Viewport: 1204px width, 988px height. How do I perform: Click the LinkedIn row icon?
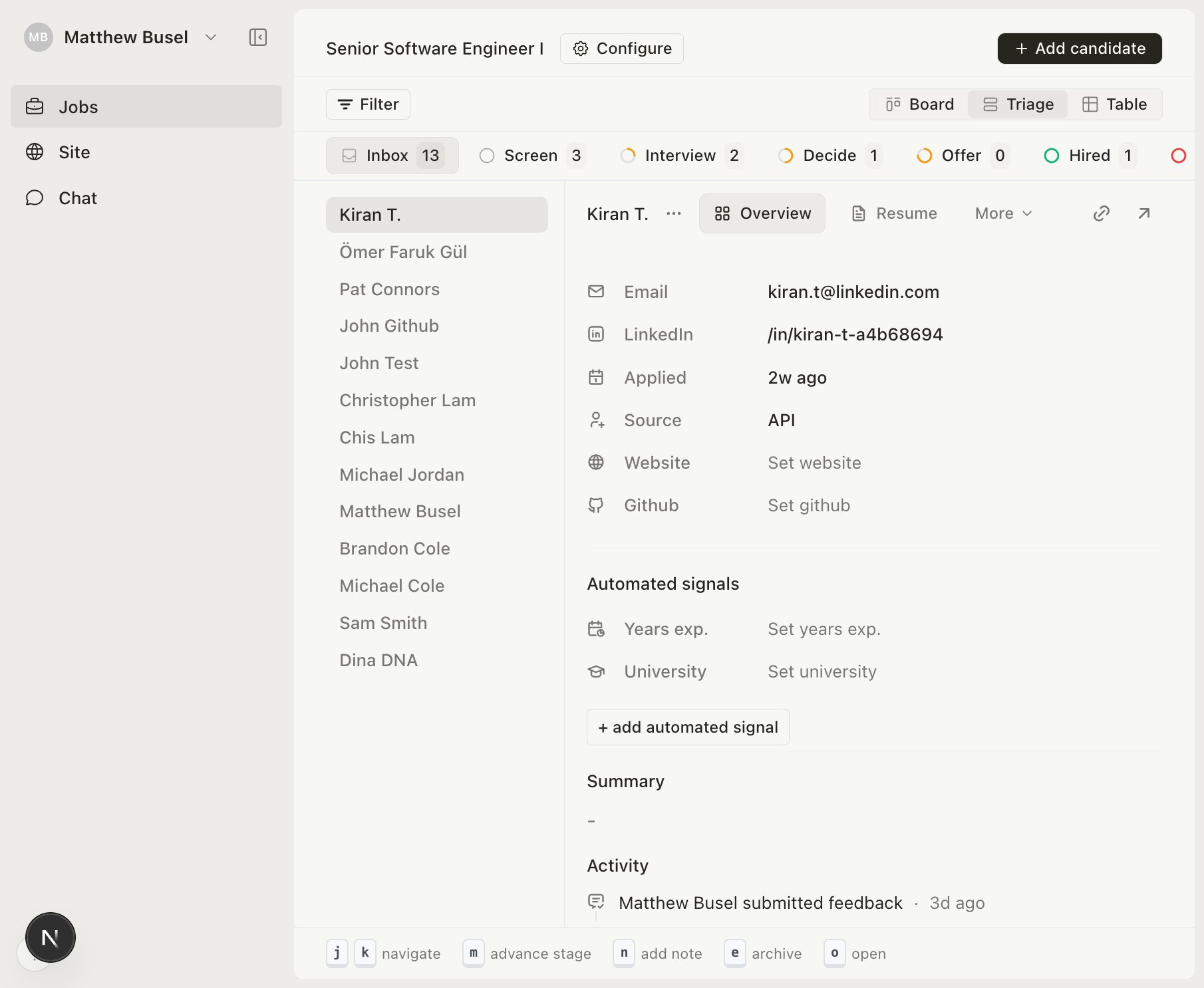(x=596, y=334)
